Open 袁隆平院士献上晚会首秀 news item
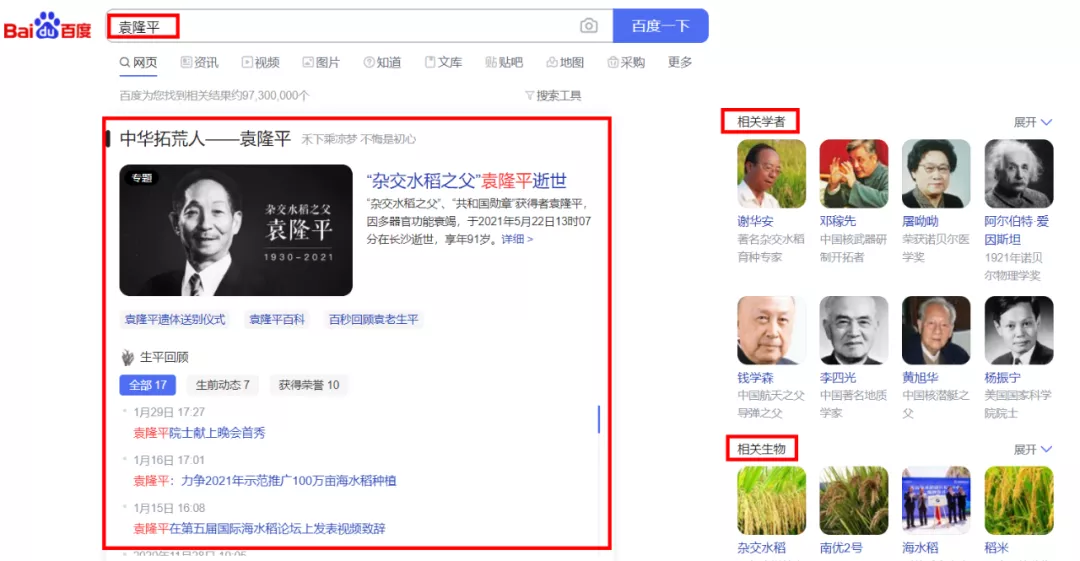Screen dimensions: 1080x561 point(199,433)
